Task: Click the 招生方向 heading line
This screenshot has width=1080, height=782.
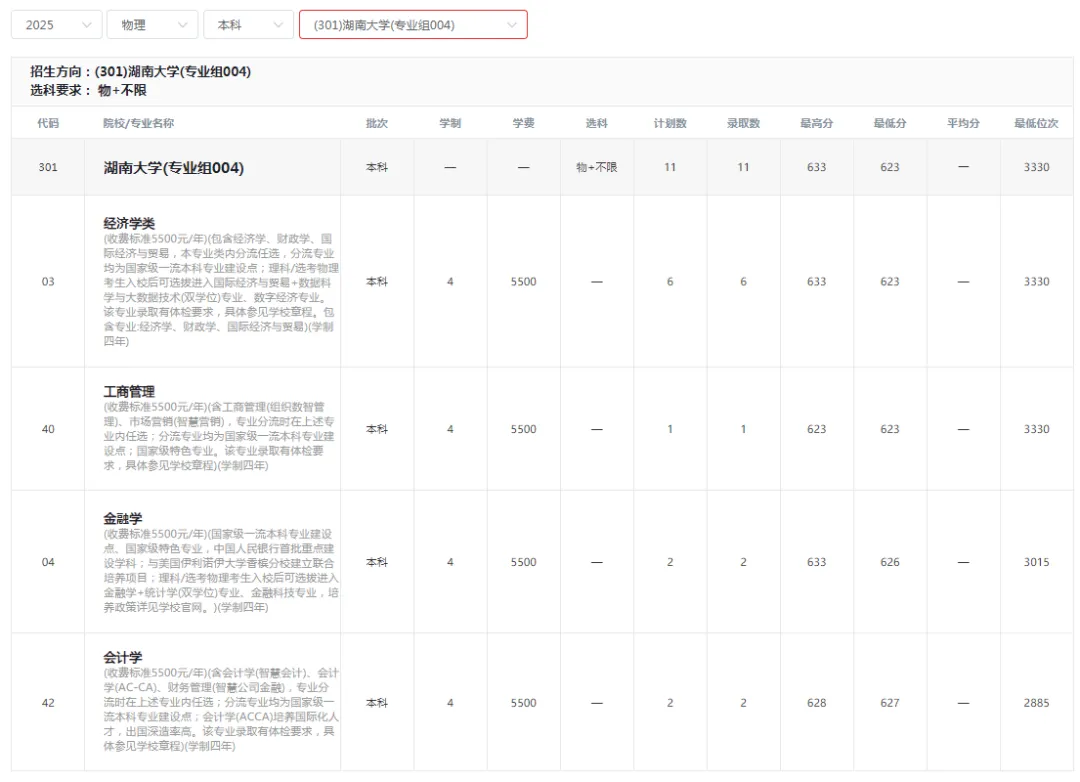Action: (x=141, y=72)
